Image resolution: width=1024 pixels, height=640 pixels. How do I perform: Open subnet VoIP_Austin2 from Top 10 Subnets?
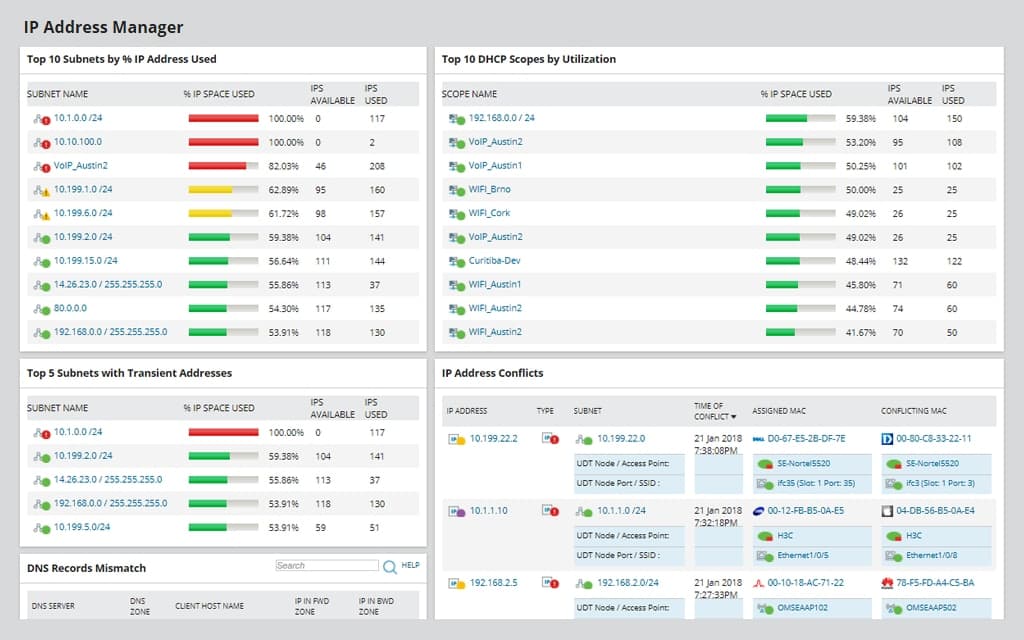(82, 165)
